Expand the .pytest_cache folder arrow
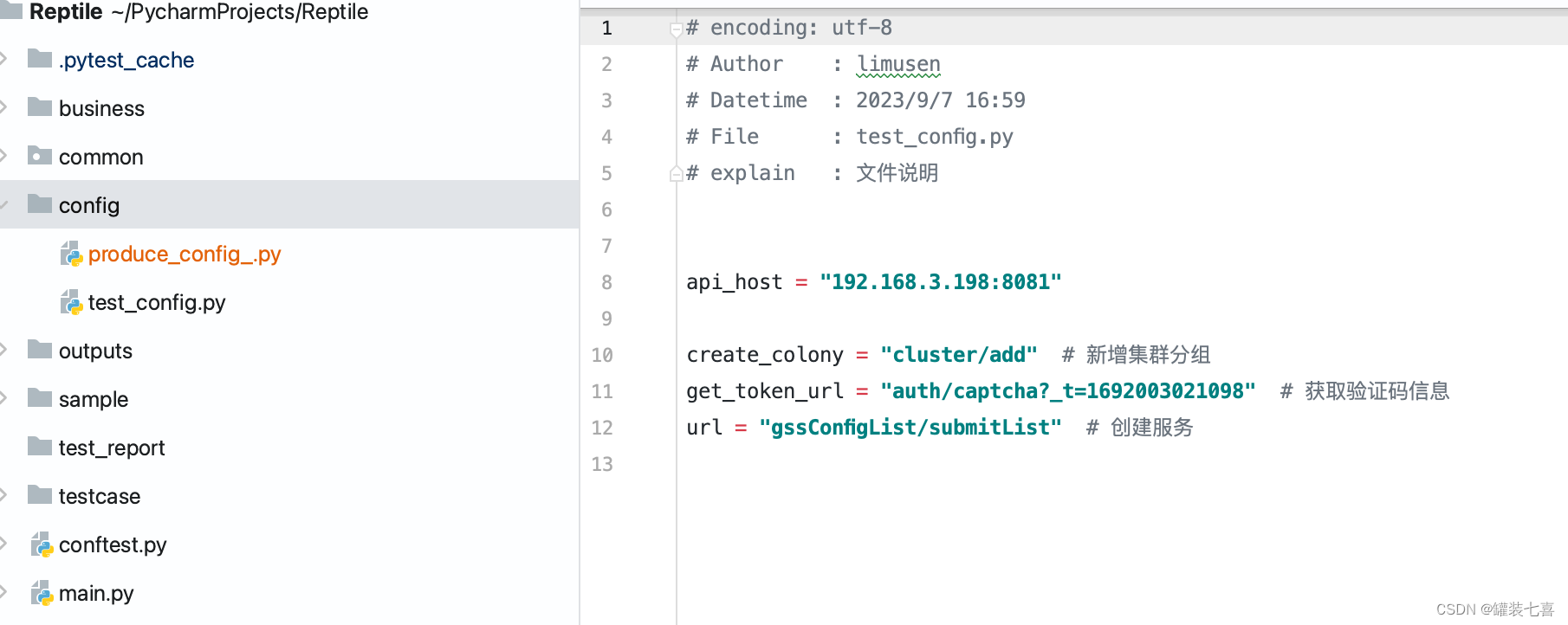The height and width of the screenshot is (625, 1568). click(x=3, y=59)
